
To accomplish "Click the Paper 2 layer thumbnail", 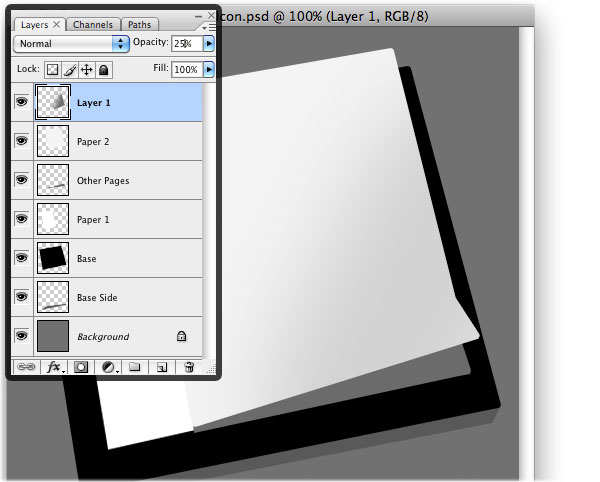I will pos(53,141).
